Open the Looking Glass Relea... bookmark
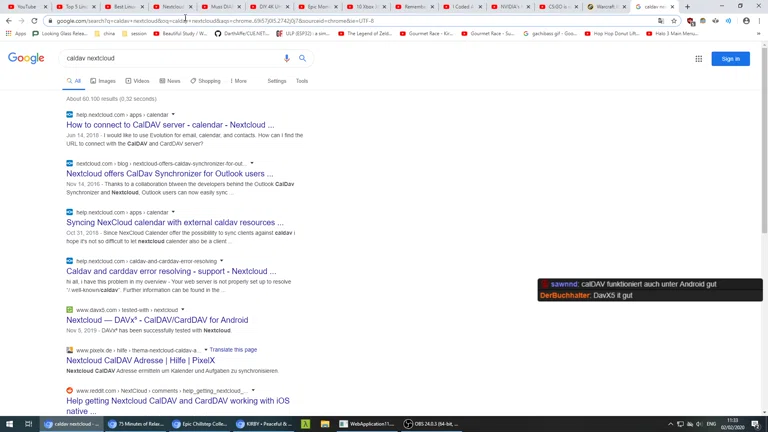This screenshot has width=768, height=432. [60, 34]
